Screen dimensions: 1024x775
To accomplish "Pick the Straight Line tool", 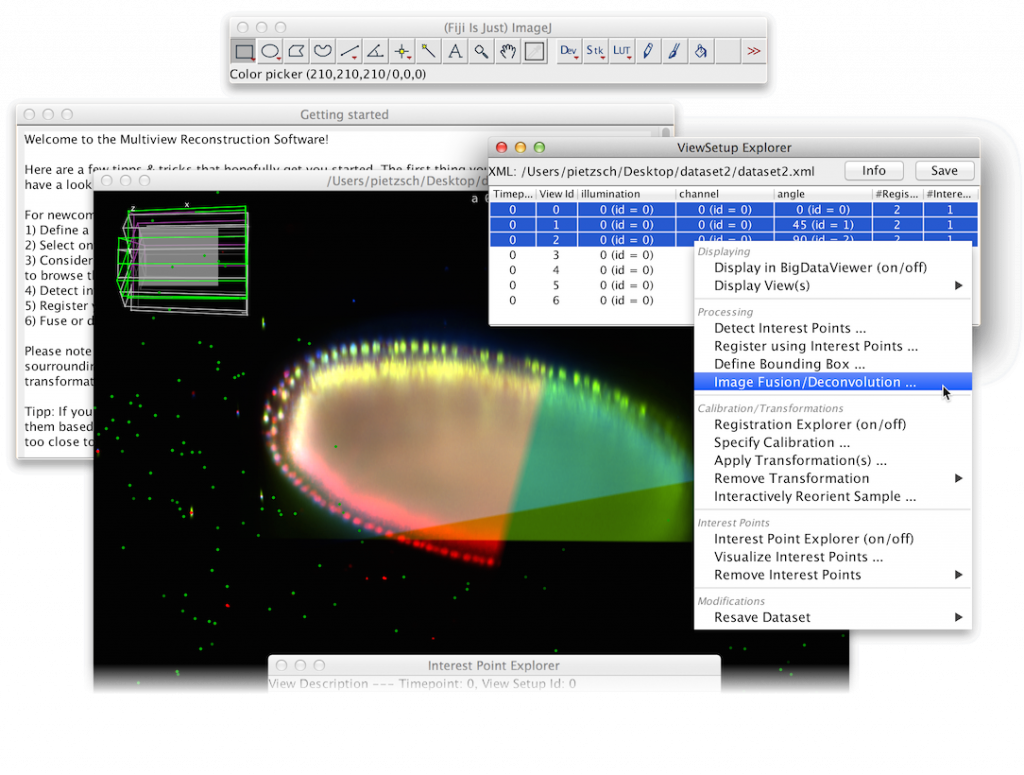I will pyautogui.click(x=349, y=51).
